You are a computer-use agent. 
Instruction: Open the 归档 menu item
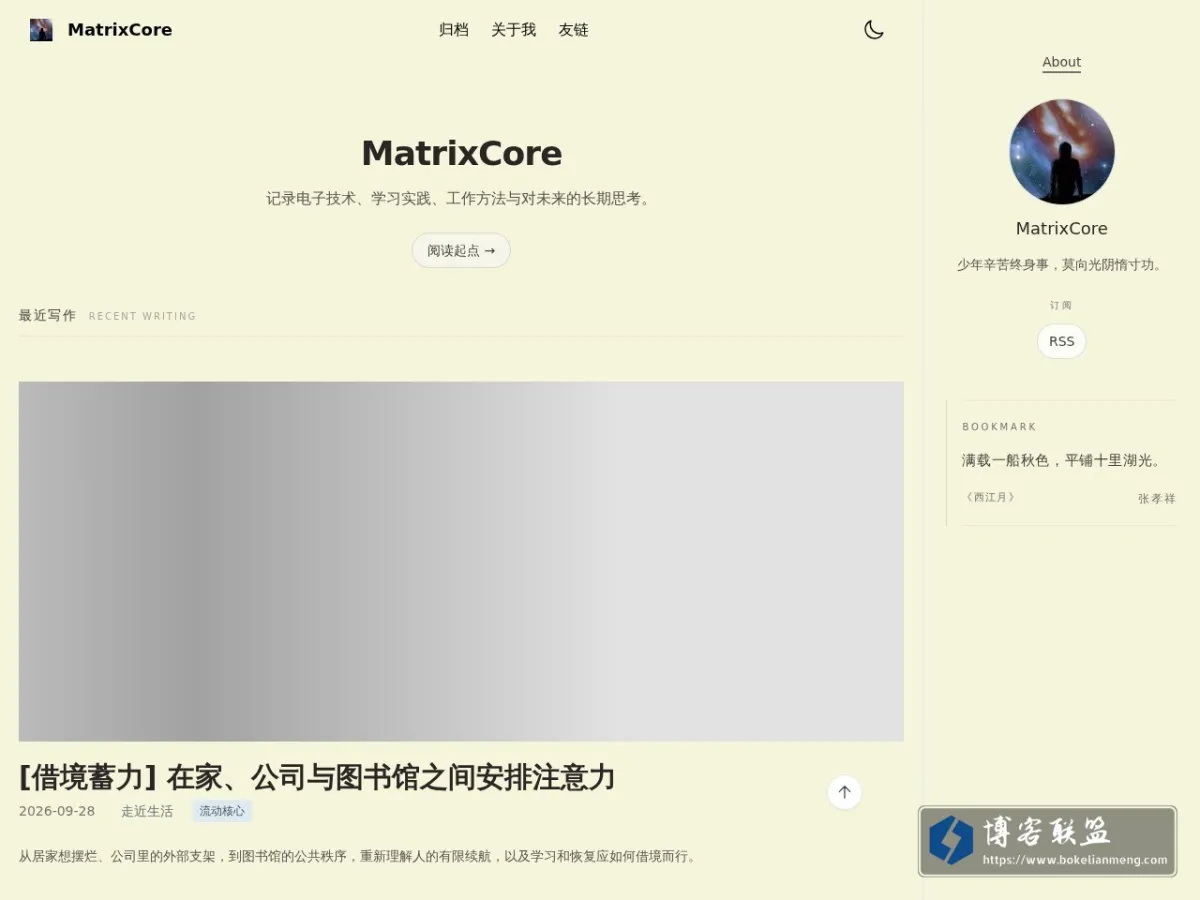pos(454,30)
